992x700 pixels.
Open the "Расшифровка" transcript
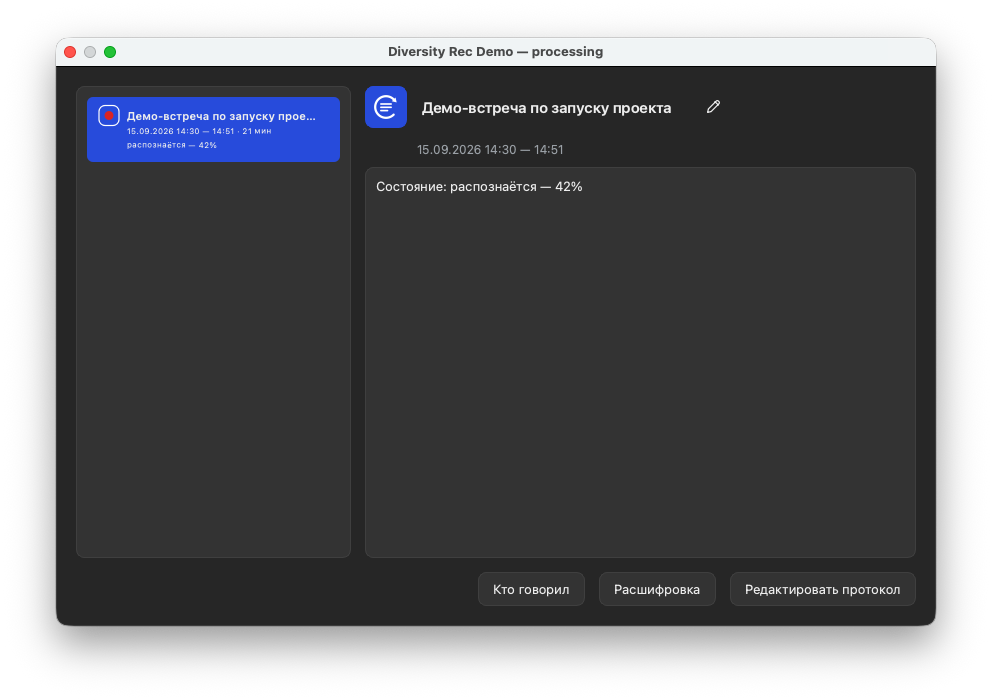(x=657, y=589)
